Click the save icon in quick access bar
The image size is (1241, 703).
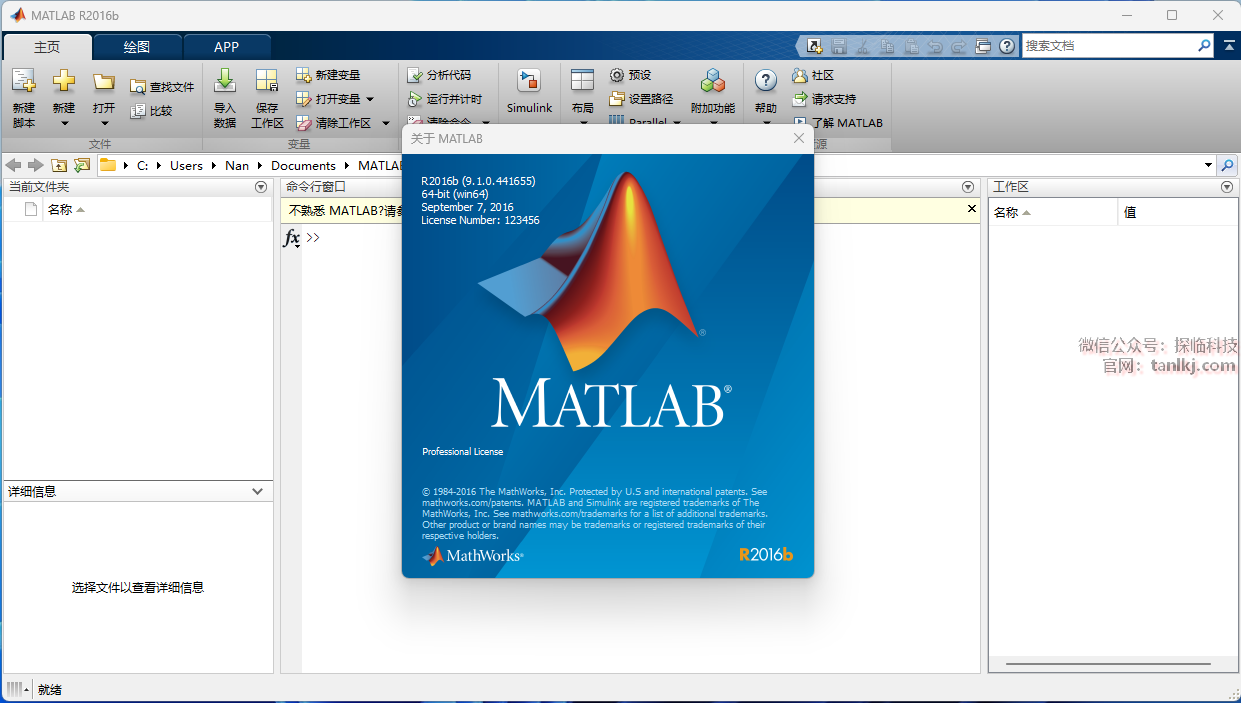(x=839, y=46)
